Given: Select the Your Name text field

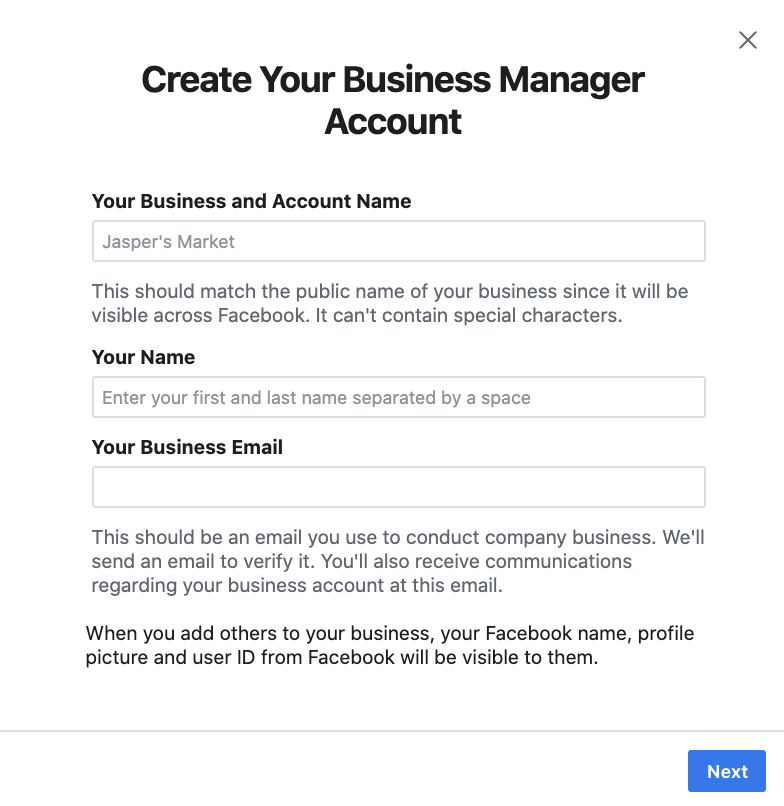Looking at the screenshot, I should click(398, 397).
